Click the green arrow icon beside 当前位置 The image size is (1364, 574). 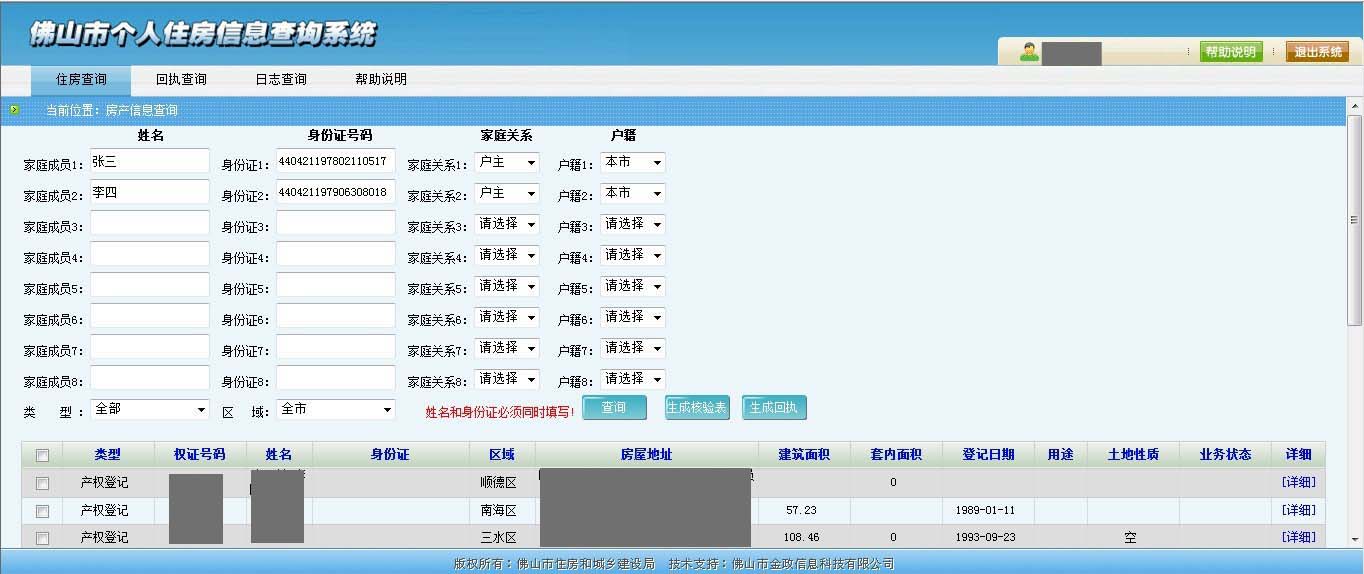tap(14, 110)
